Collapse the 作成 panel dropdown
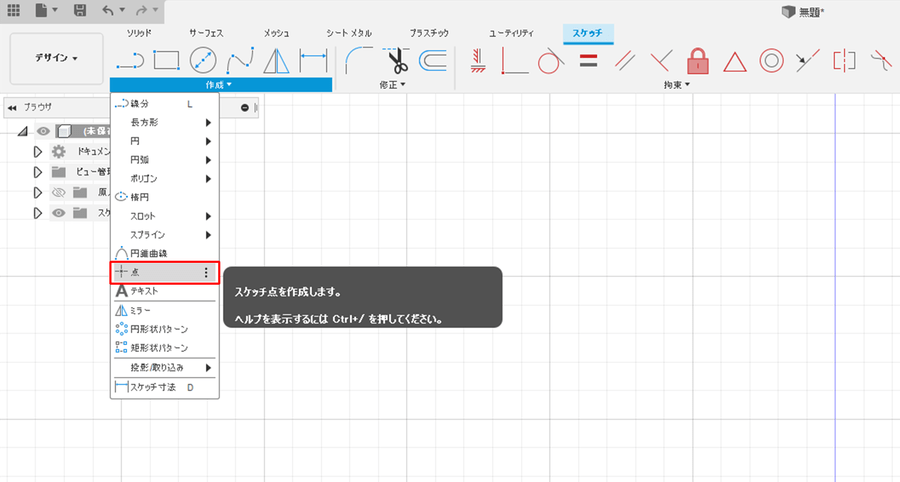 point(220,85)
